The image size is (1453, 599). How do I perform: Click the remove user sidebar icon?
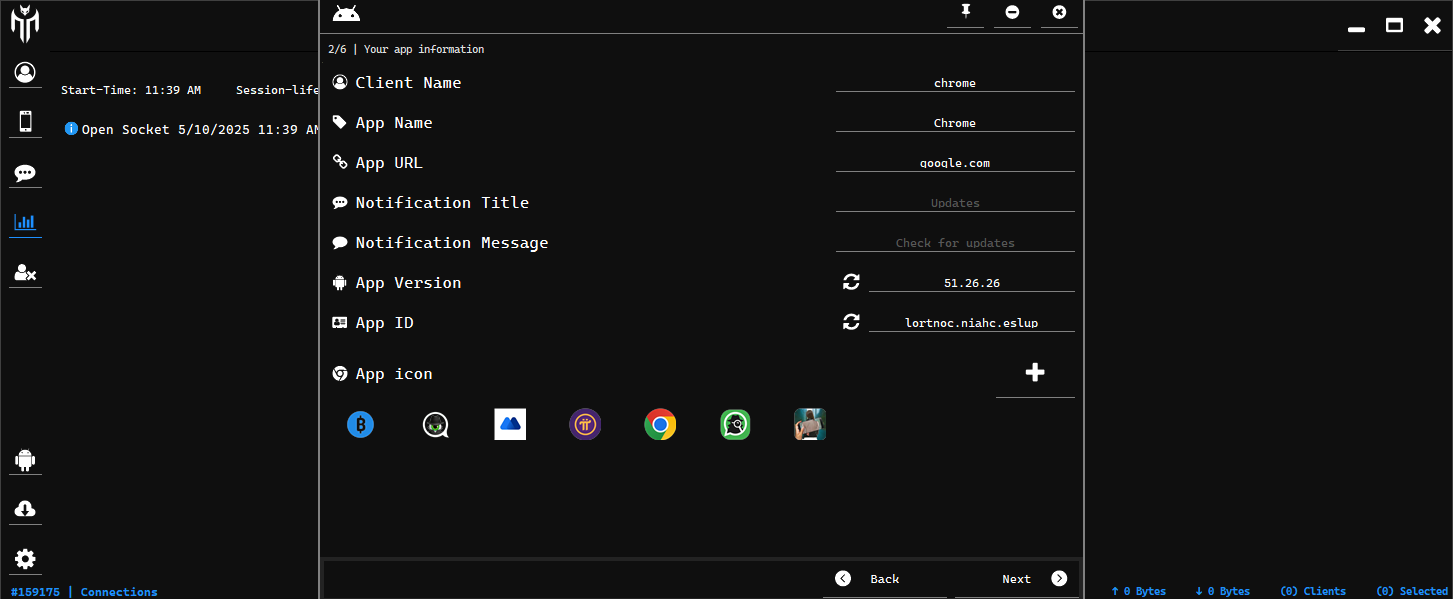coord(25,272)
